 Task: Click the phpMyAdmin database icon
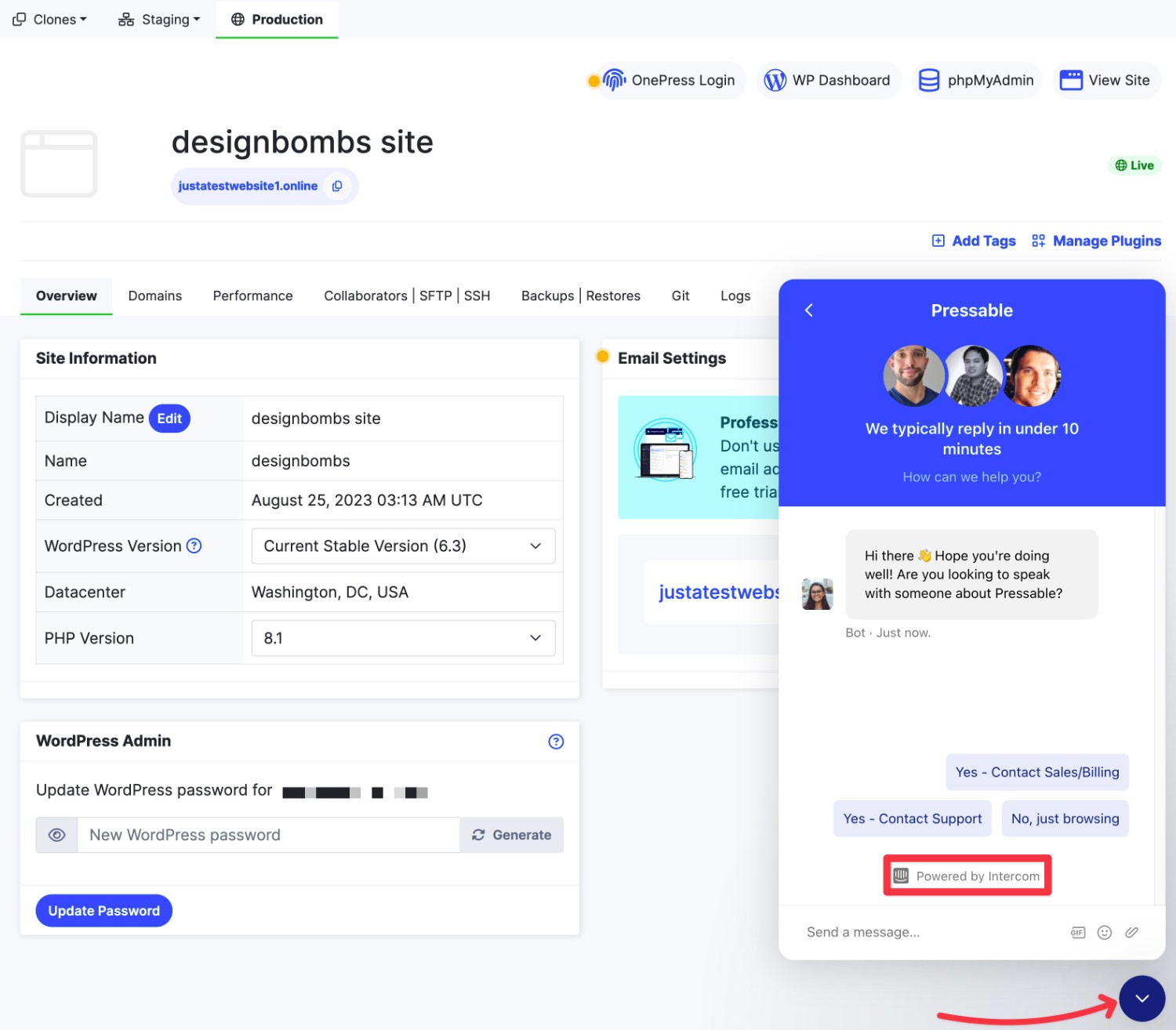click(x=929, y=80)
